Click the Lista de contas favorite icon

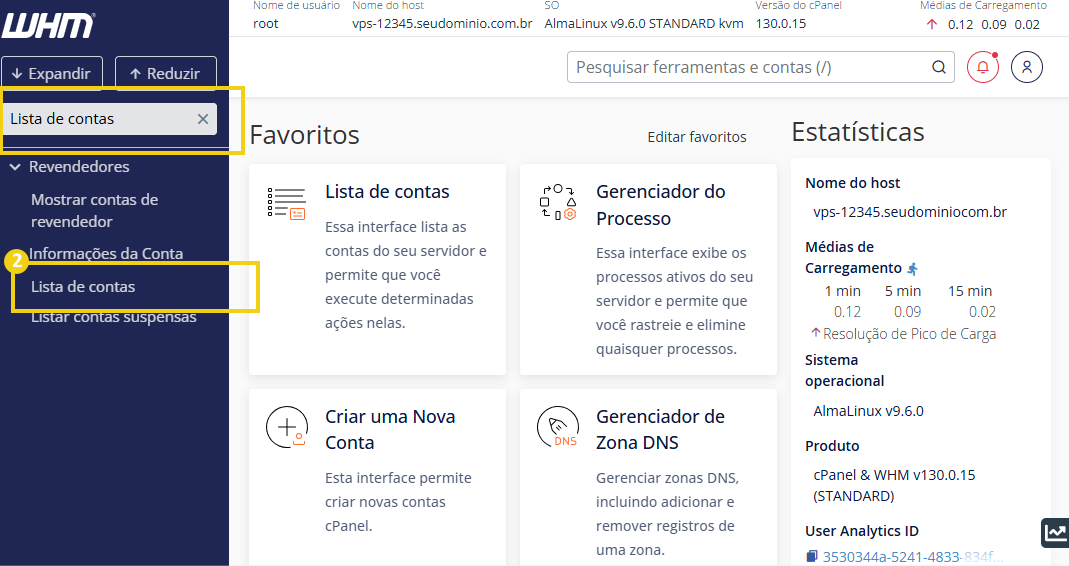pyautogui.click(x=286, y=203)
